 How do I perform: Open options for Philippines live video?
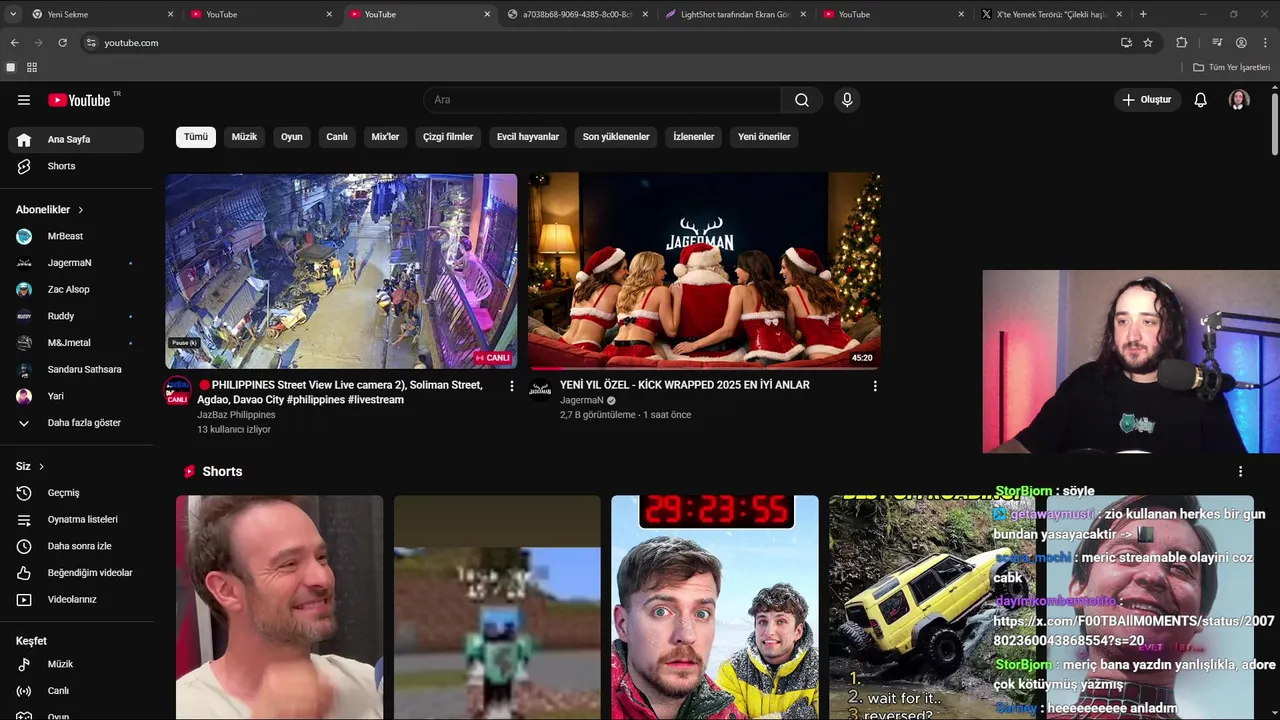(512, 386)
